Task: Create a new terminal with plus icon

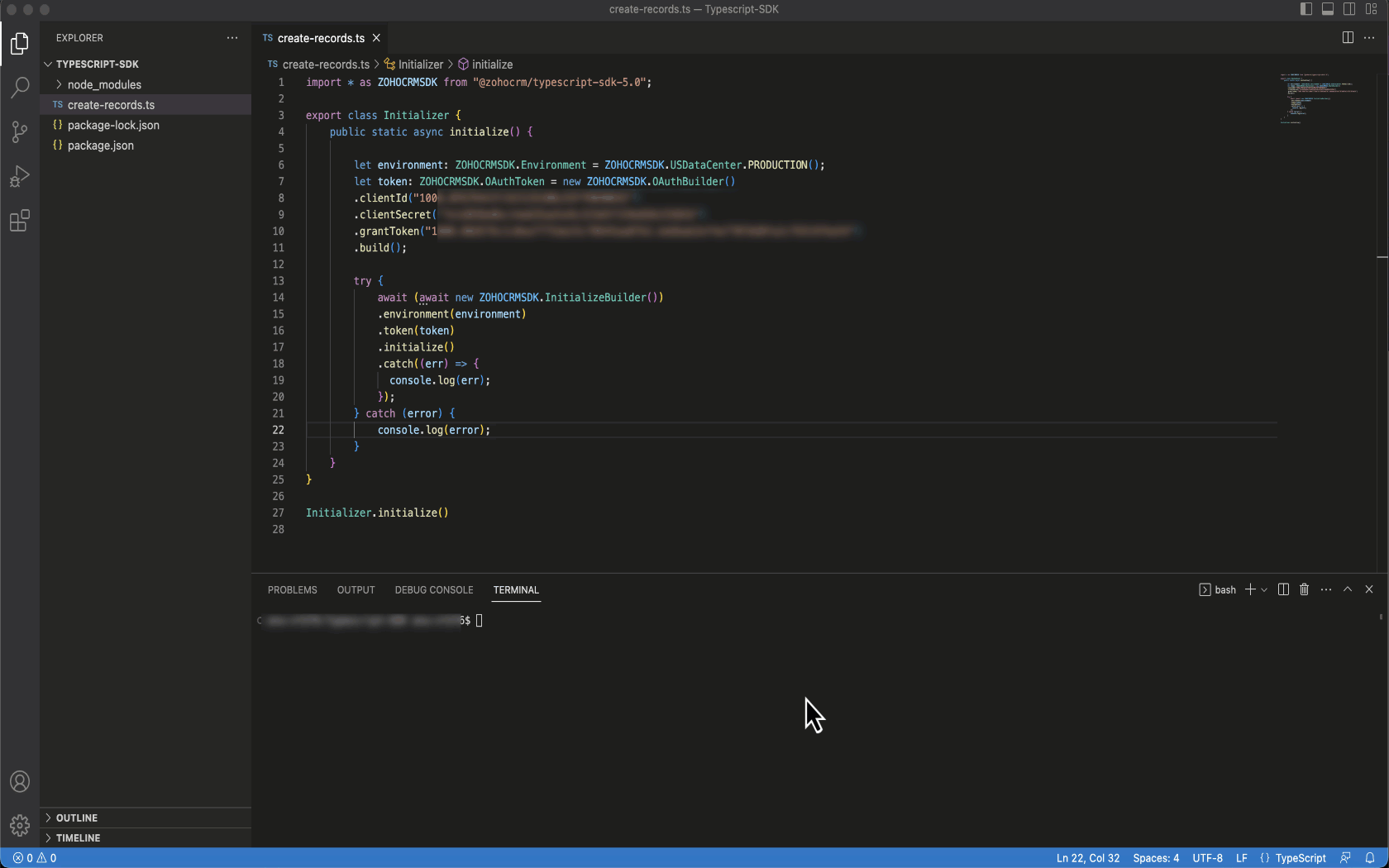Action: (x=1250, y=589)
